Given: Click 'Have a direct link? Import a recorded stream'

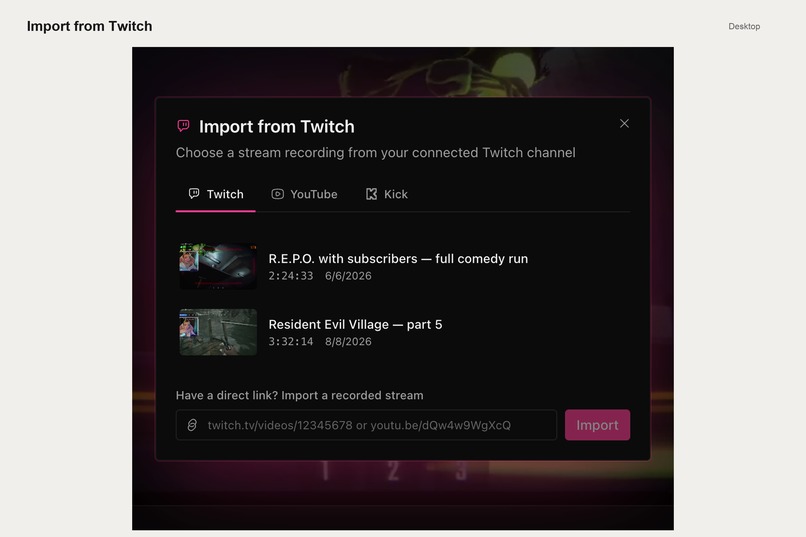Looking at the screenshot, I should point(300,395).
